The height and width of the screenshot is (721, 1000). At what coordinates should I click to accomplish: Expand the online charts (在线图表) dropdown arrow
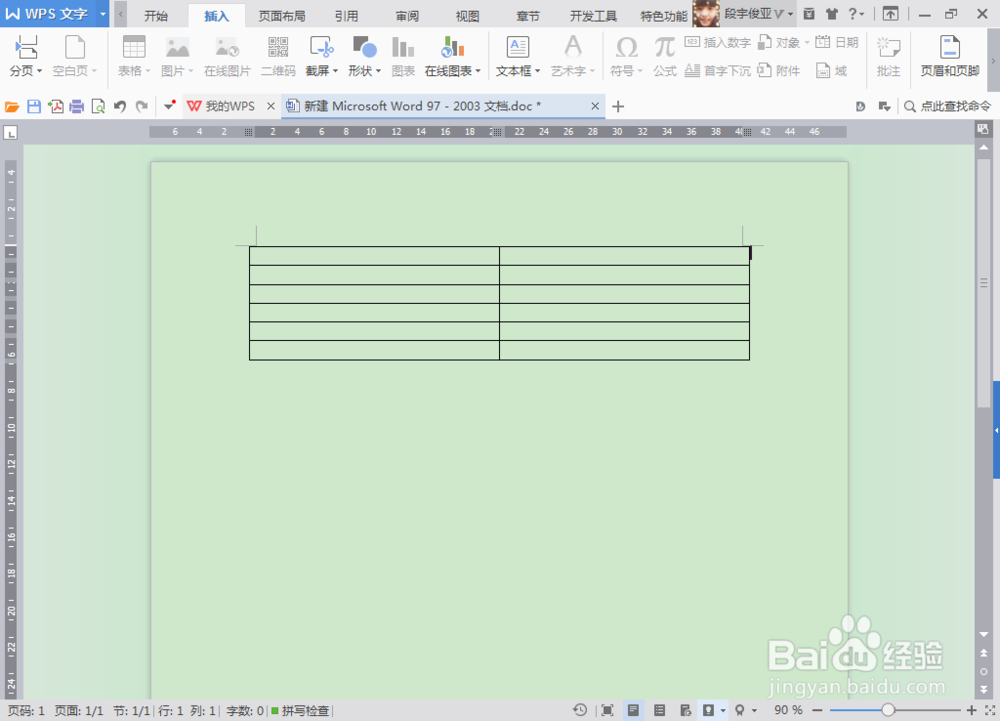pyautogui.click(x=478, y=71)
